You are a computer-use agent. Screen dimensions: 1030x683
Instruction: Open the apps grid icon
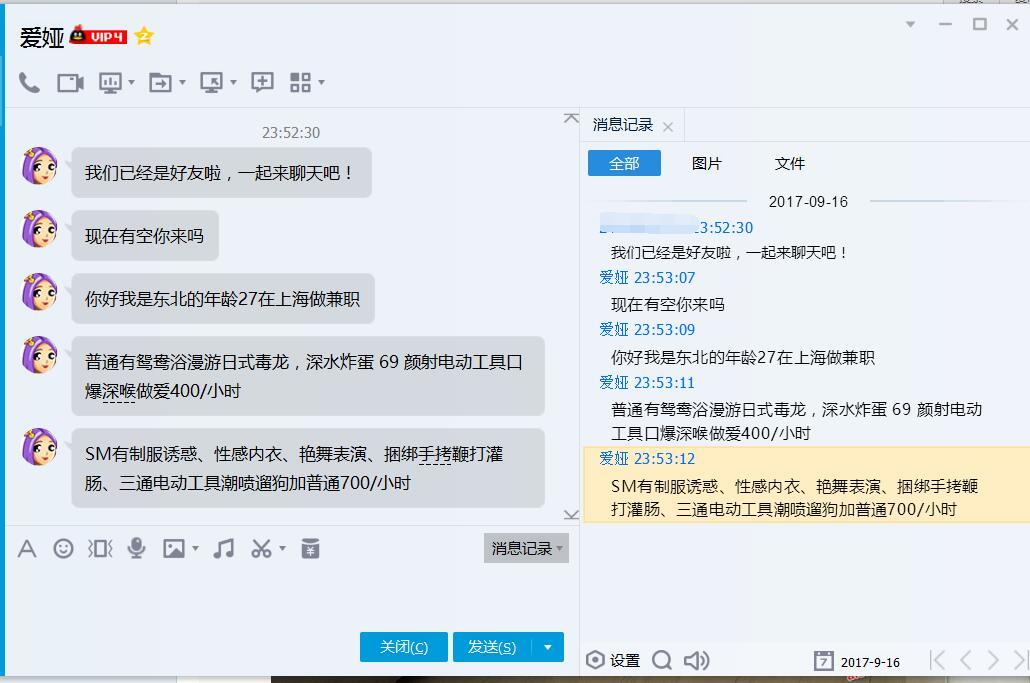[300, 83]
